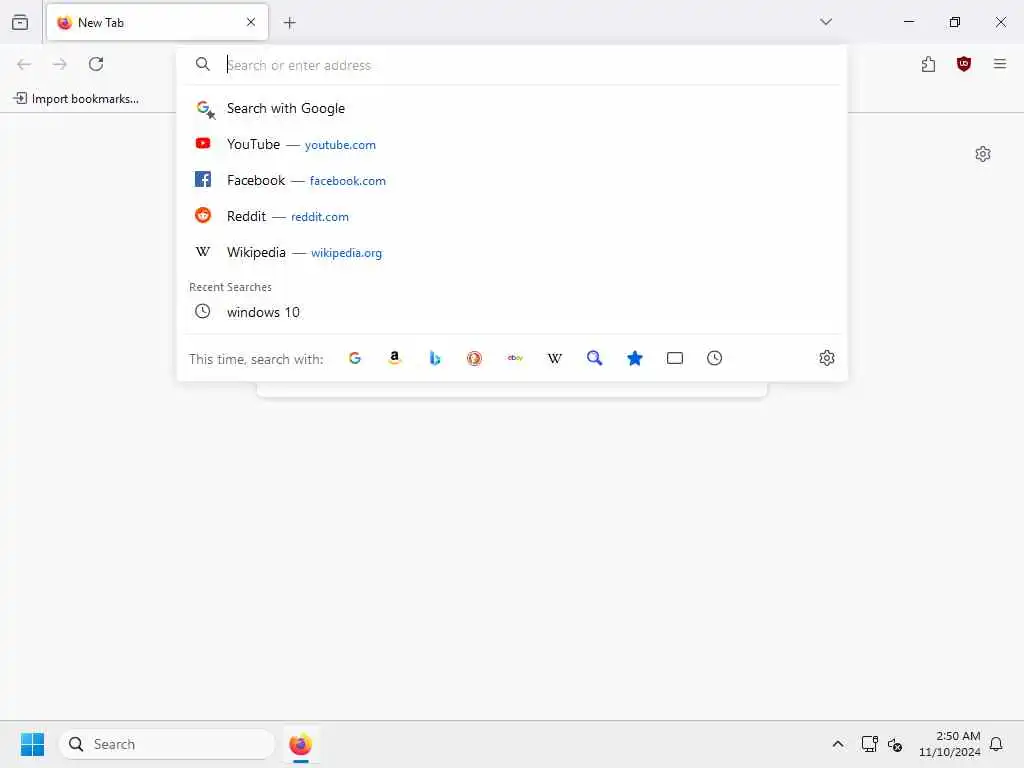Click Firefox icon in the taskbar
This screenshot has width=1024, height=768.
300,744
